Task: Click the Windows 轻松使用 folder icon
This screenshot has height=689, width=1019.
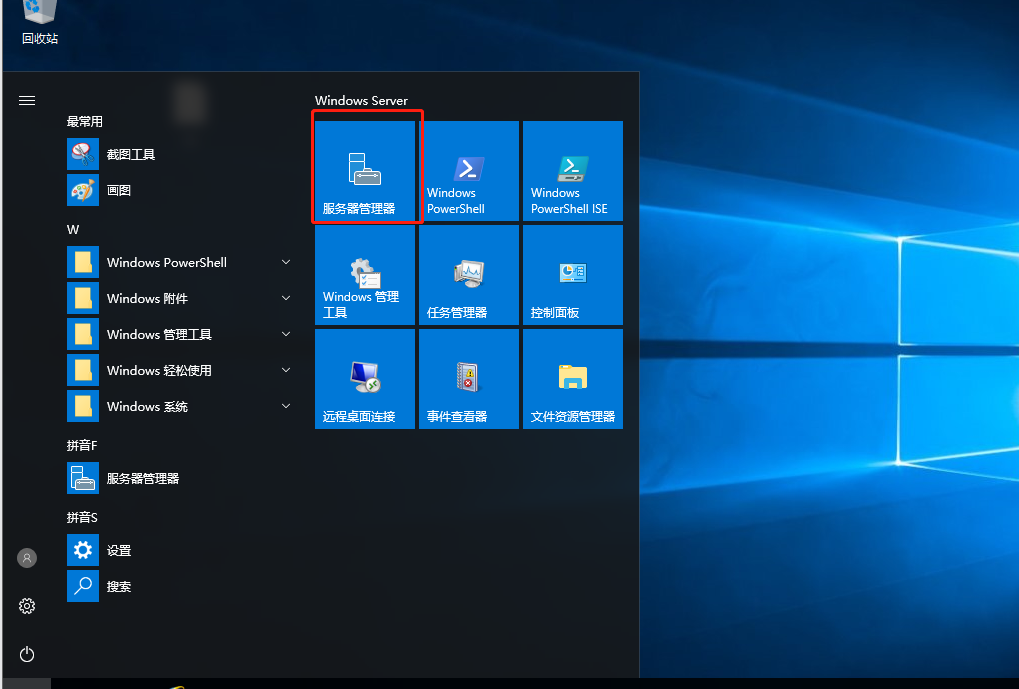Action: [83, 370]
